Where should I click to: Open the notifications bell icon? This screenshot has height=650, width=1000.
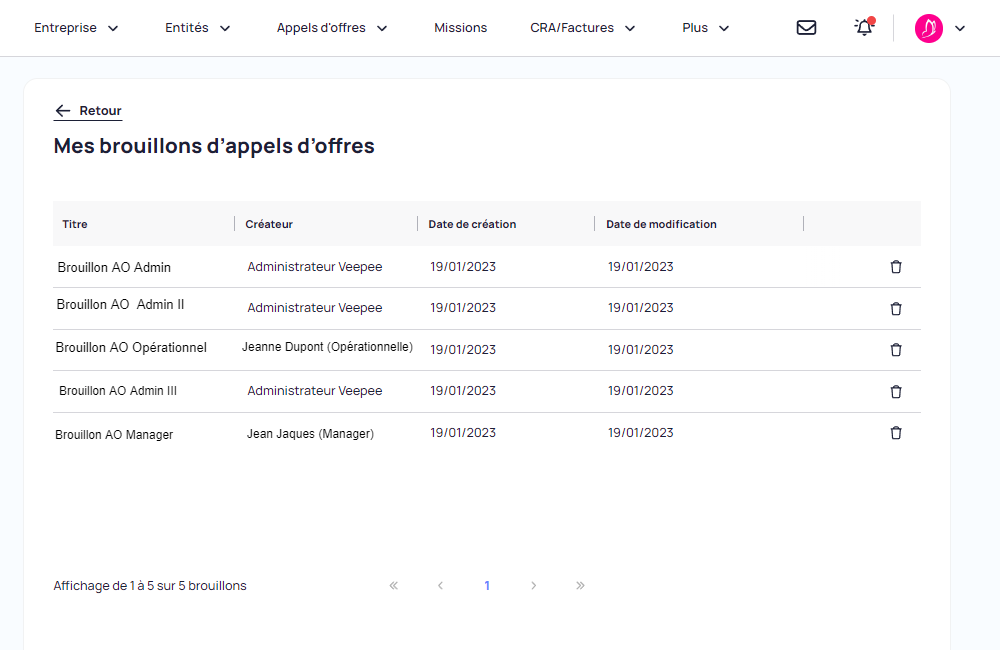(864, 27)
